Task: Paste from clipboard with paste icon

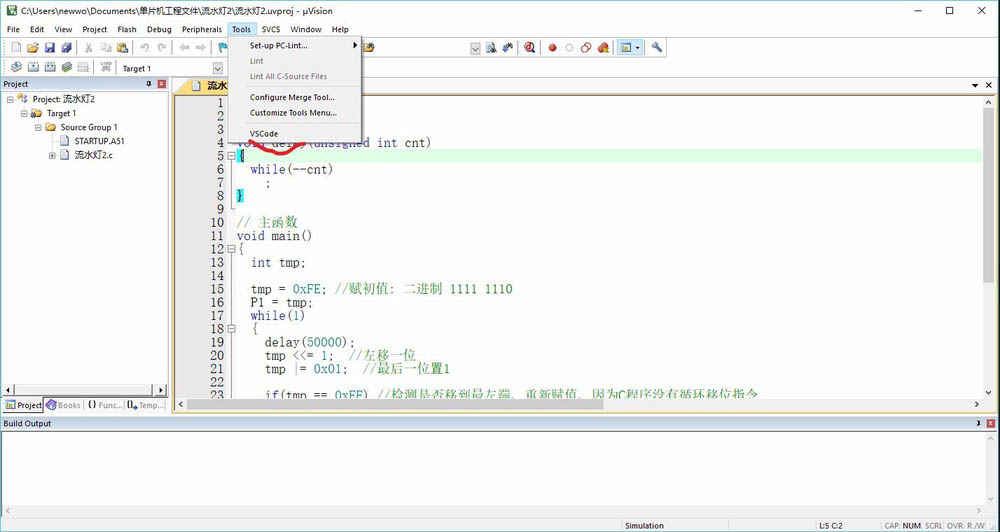Action: point(122,48)
